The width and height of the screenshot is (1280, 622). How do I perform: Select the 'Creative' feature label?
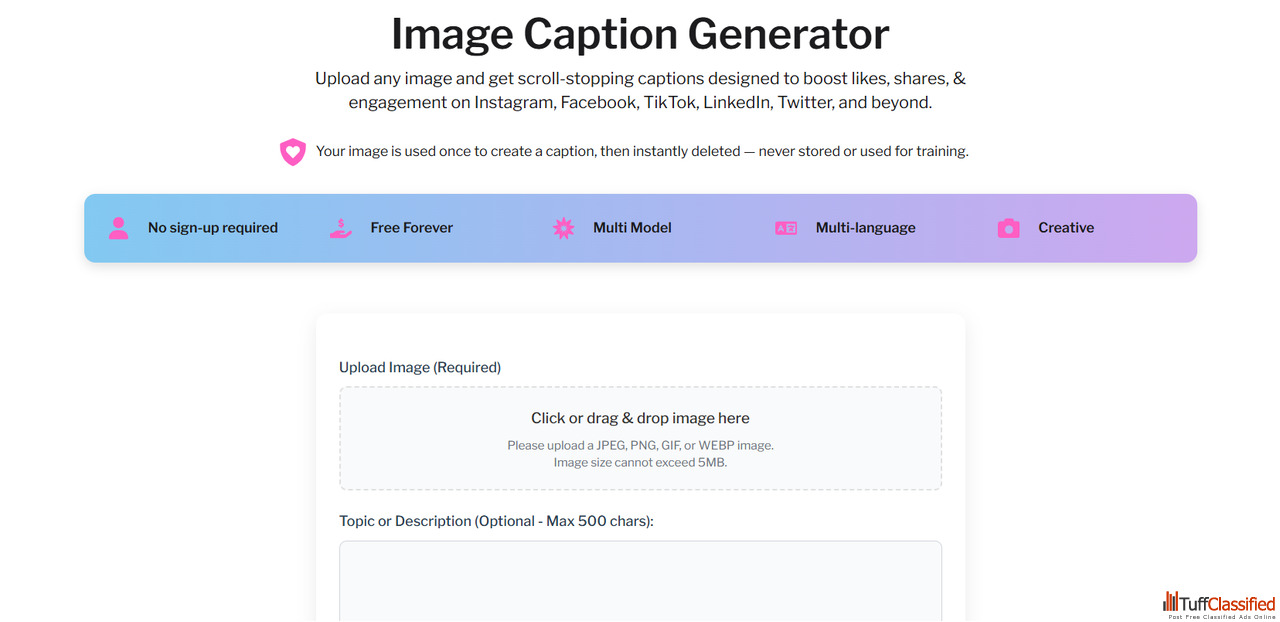[x=1066, y=228]
